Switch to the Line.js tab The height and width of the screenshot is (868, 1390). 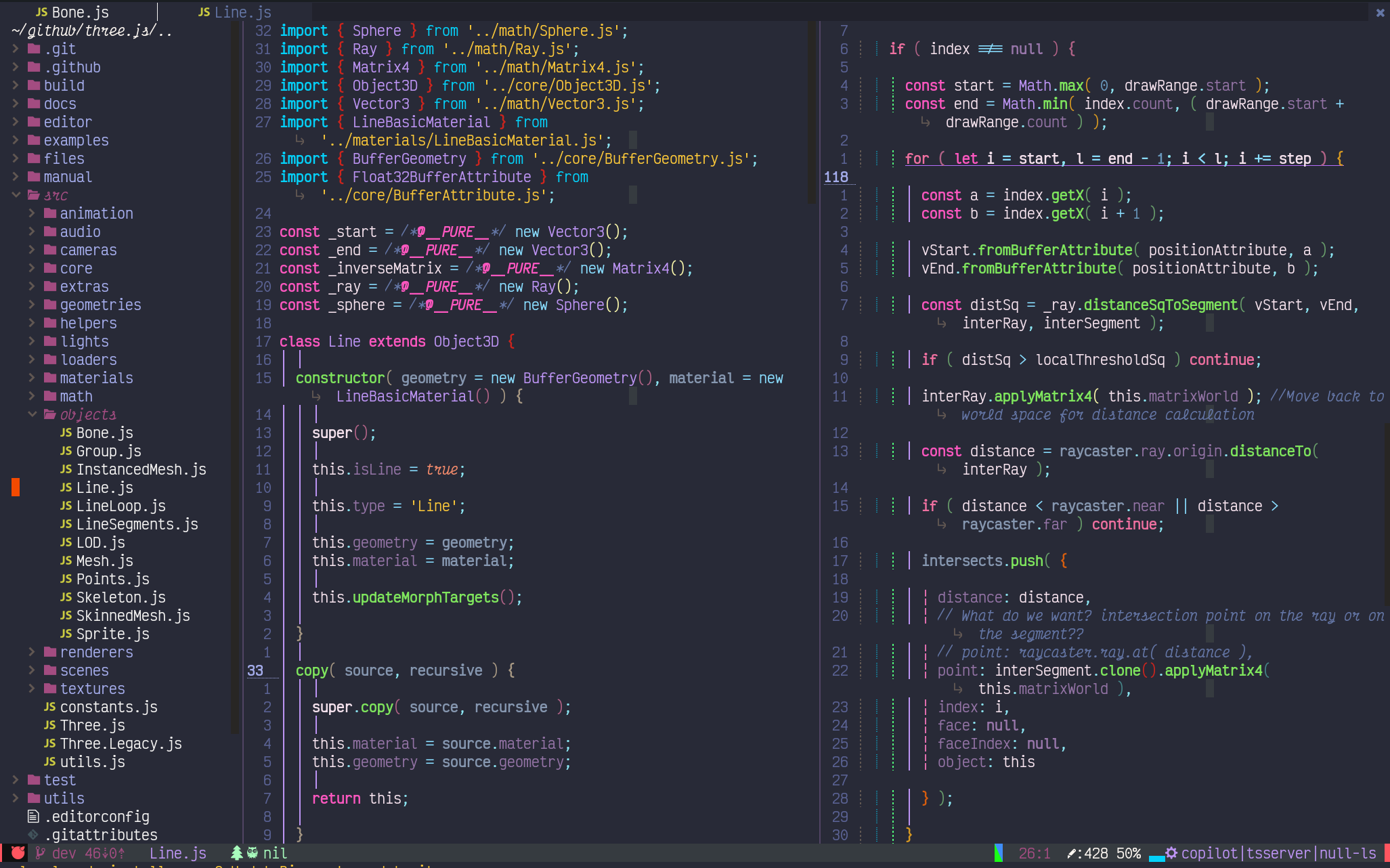point(234,12)
